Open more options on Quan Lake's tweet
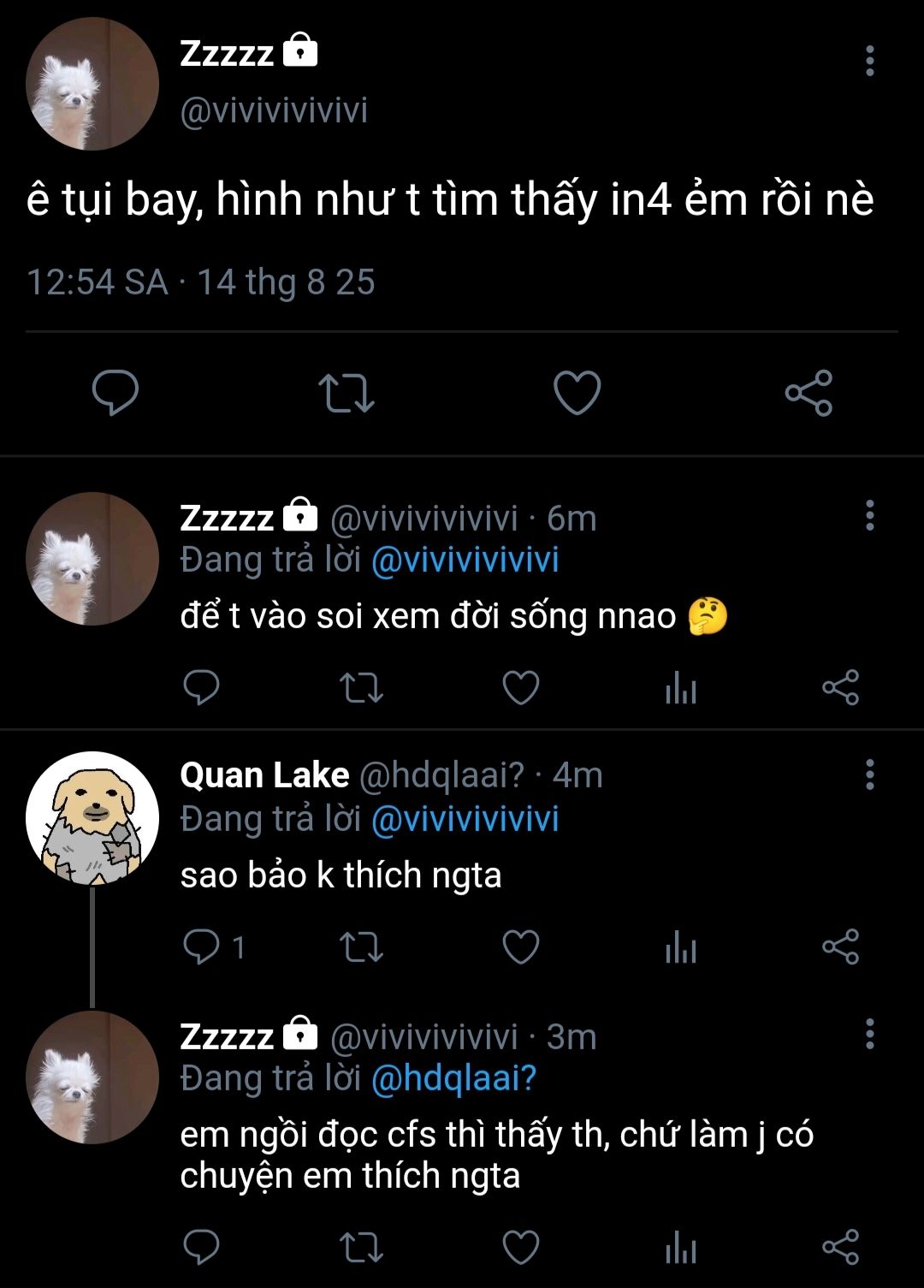The image size is (924, 1288). click(x=869, y=775)
